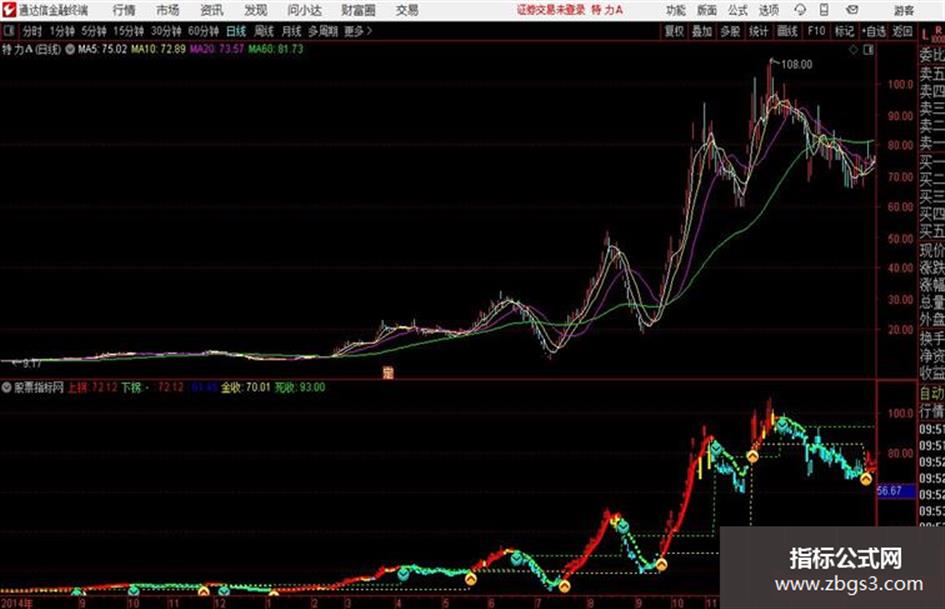Open the 资讯 menu
The height and width of the screenshot is (609, 945).
click(x=212, y=10)
